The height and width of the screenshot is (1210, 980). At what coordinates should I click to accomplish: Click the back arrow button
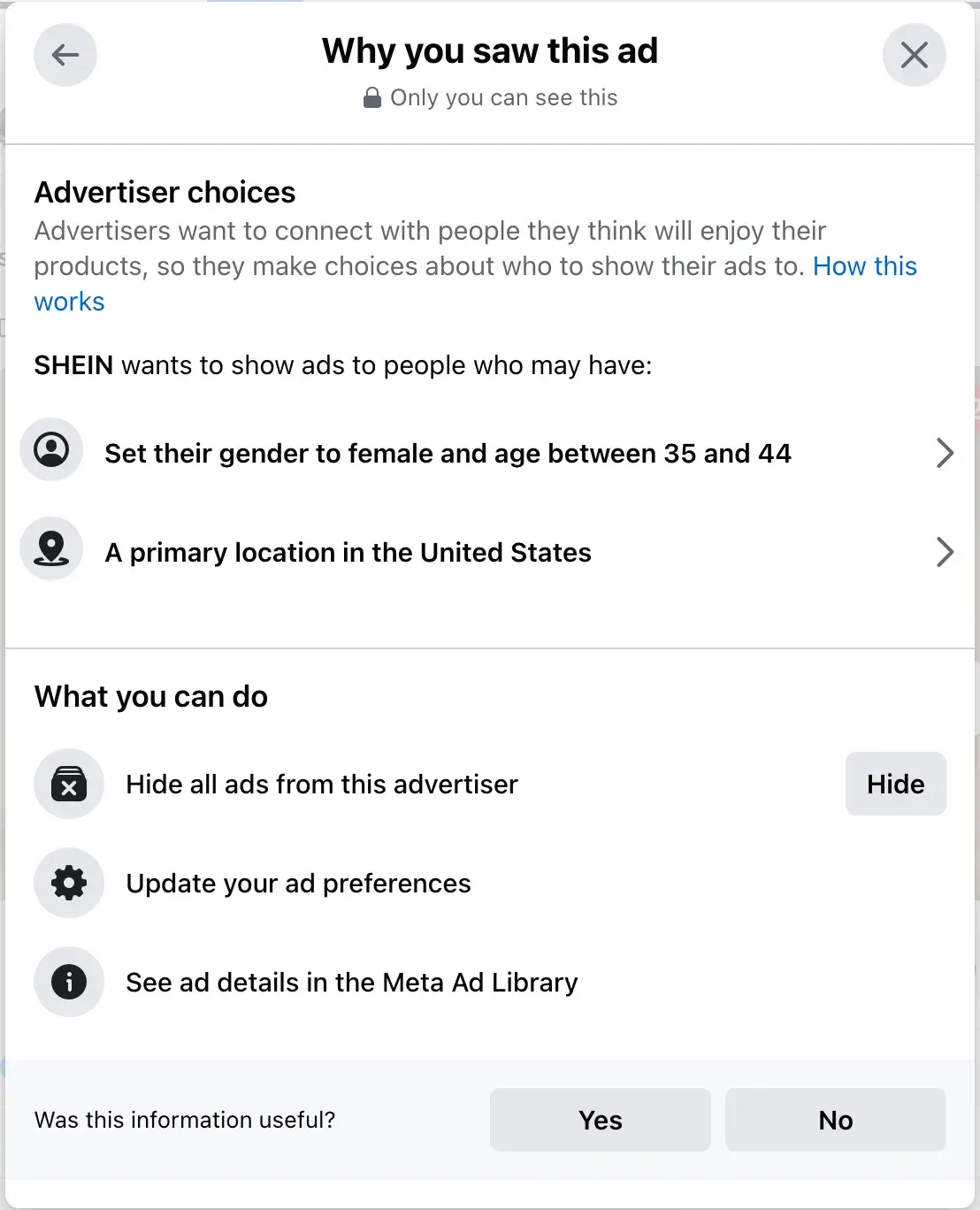coord(65,55)
